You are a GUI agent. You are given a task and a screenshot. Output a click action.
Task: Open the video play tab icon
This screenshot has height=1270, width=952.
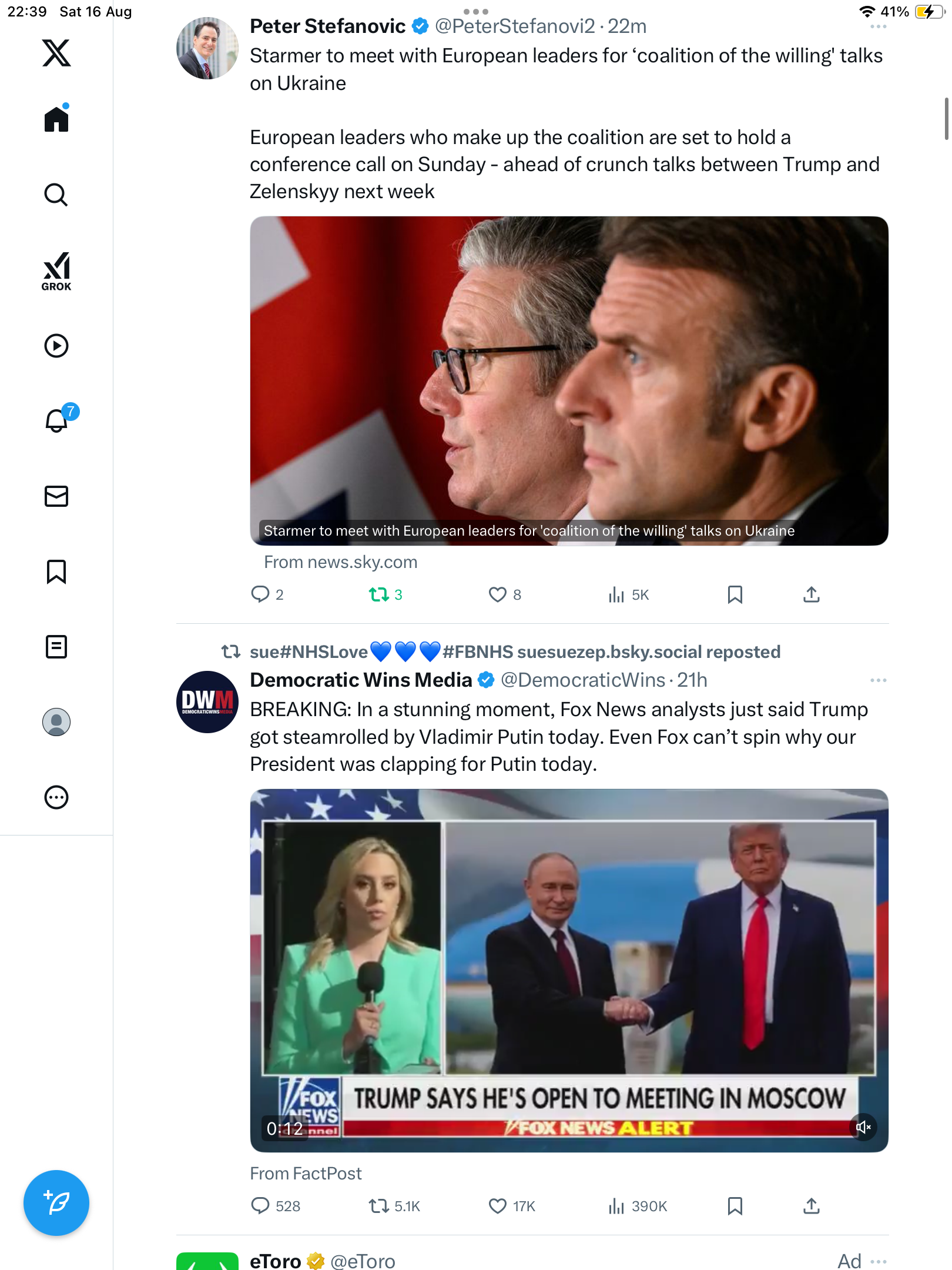pyautogui.click(x=56, y=346)
